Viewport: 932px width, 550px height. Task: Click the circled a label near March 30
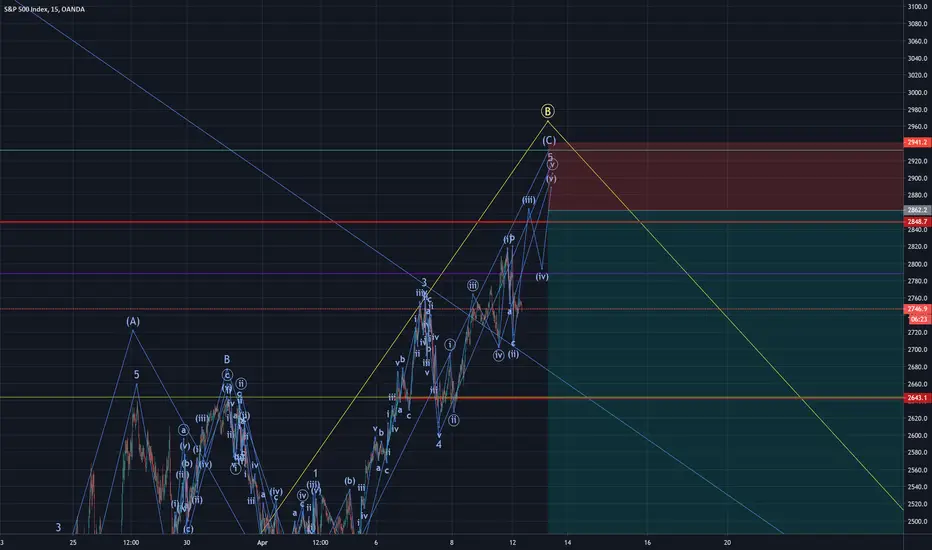(184, 430)
